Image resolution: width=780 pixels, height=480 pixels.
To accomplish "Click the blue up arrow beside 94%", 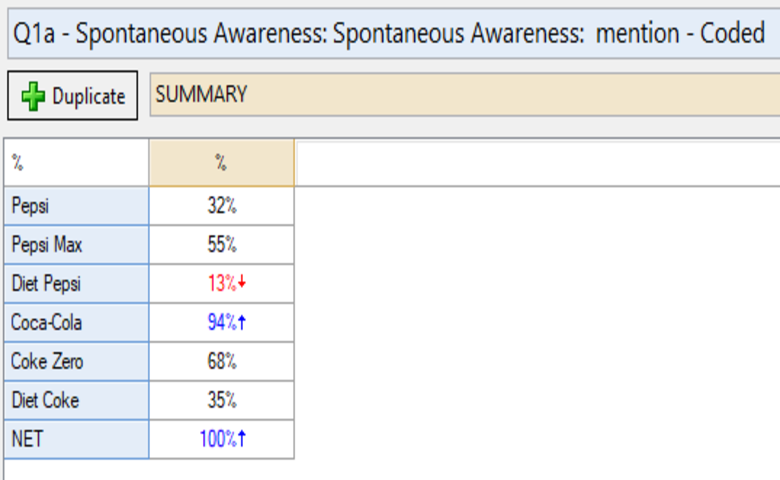I will (x=242, y=322).
